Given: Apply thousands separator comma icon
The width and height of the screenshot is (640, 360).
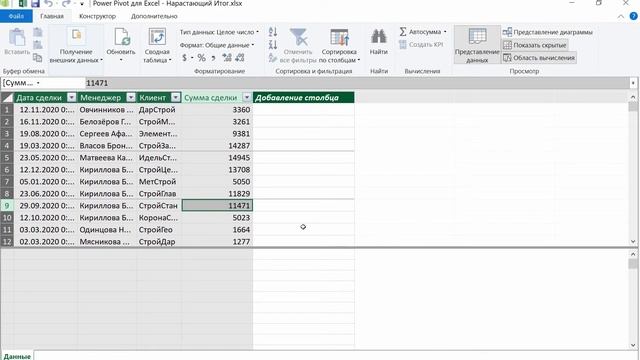Looking at the screenshot, I should 213,58.
